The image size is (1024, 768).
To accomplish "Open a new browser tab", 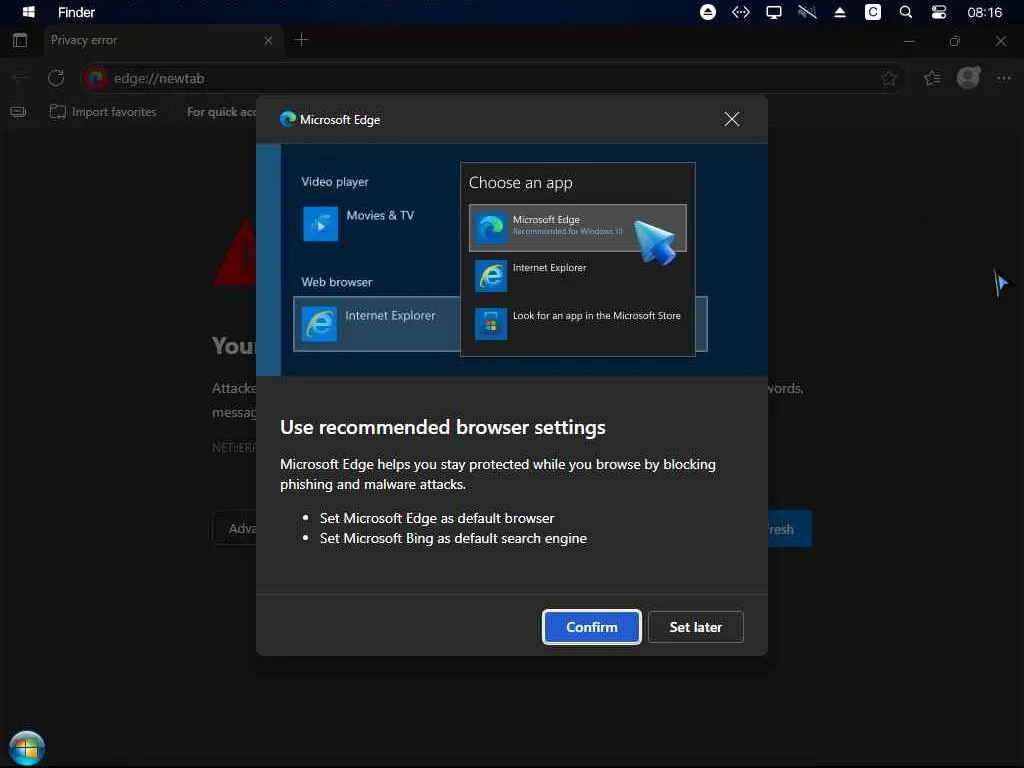I will tap(301, 40).
